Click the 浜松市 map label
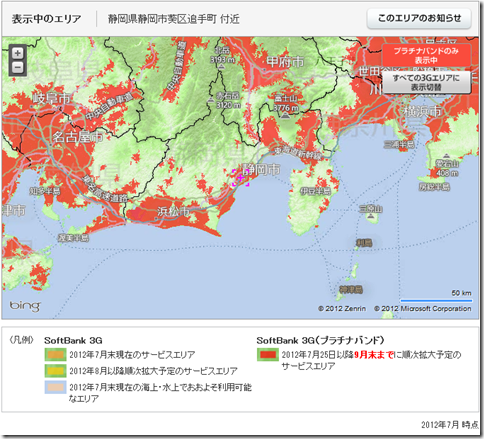 point(173,211)
